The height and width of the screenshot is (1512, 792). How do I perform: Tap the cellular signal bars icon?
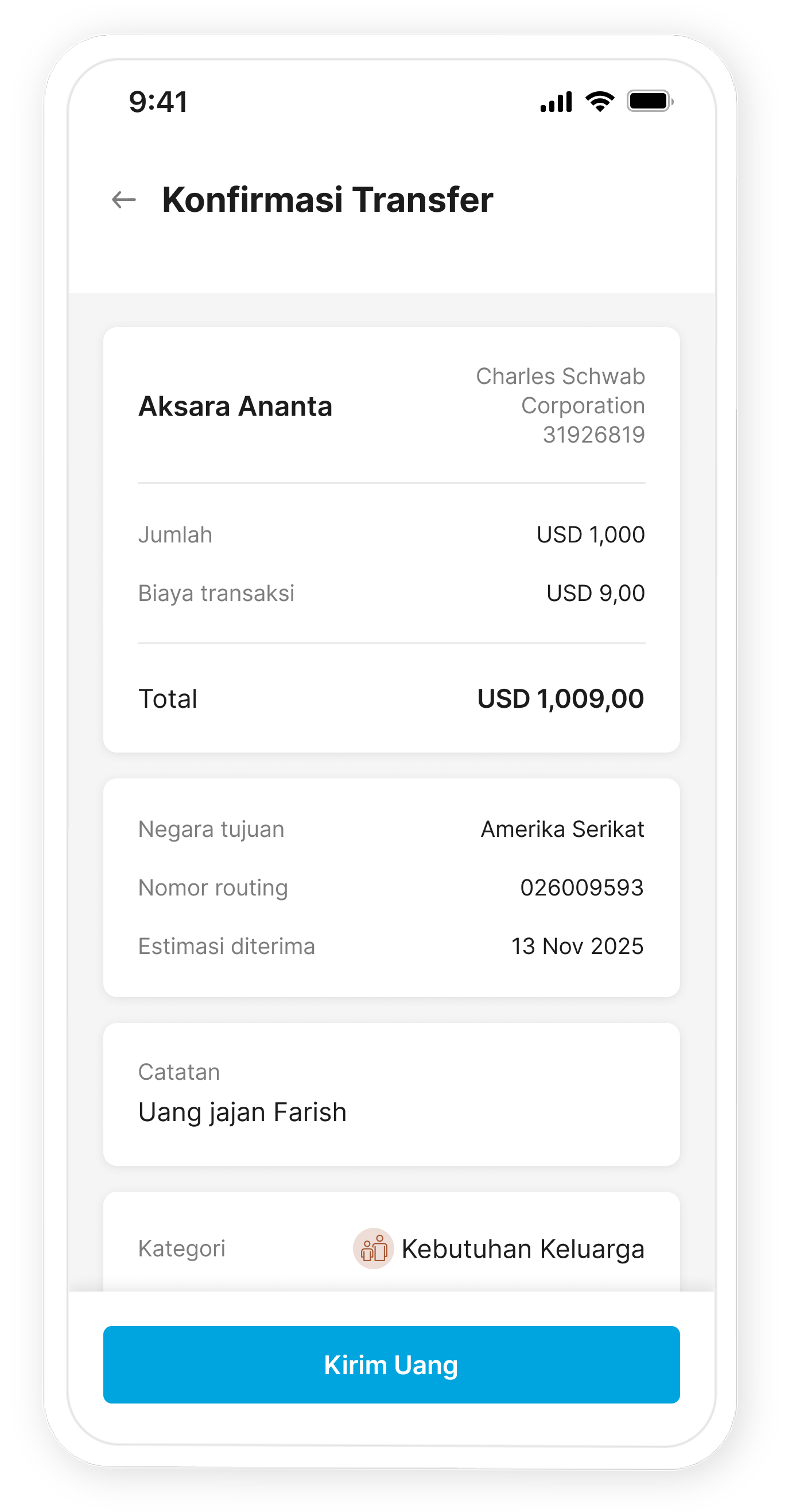tap(556, 102)
